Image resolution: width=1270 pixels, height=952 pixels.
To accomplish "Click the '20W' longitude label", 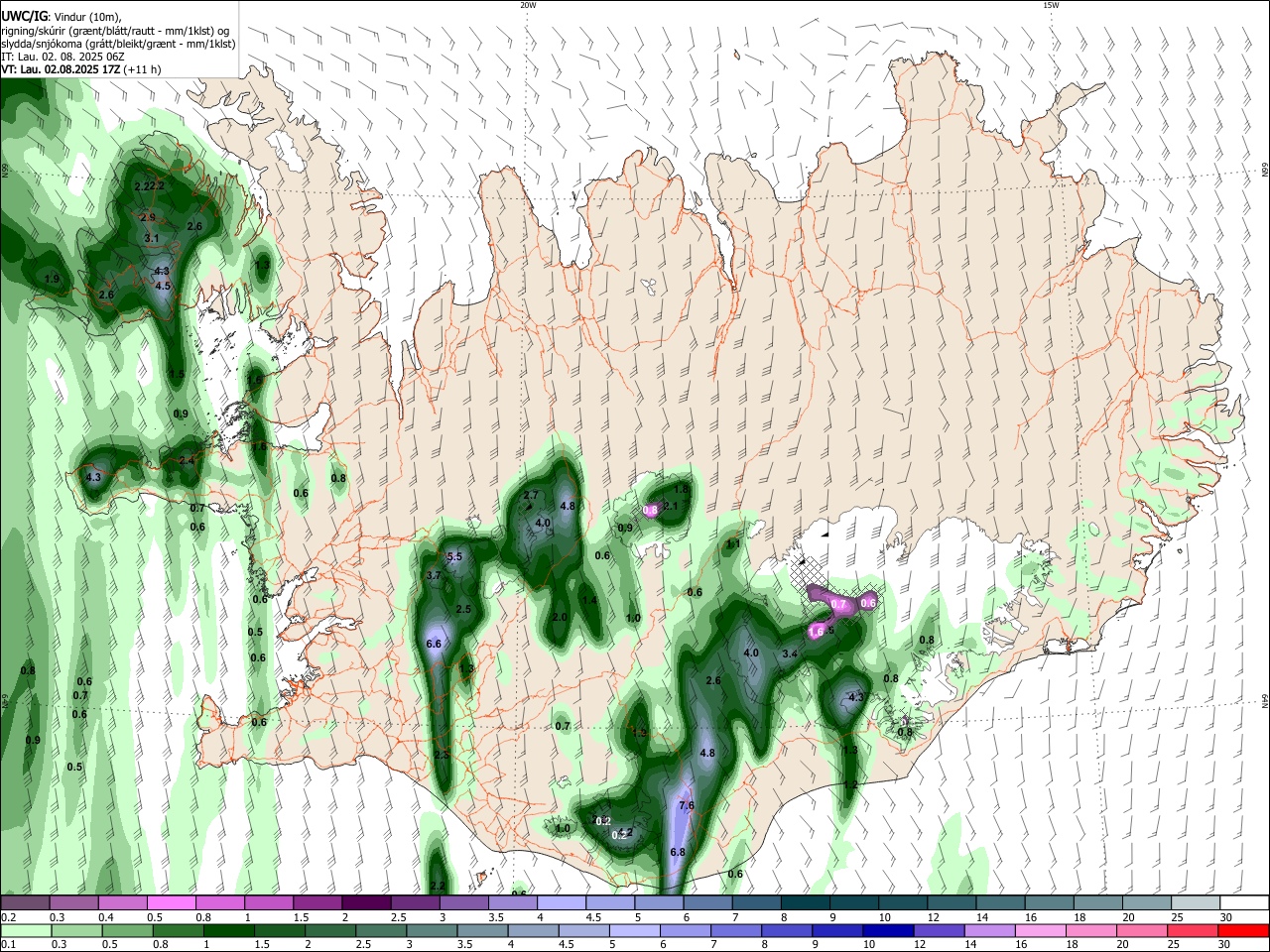I will (528, 5).
